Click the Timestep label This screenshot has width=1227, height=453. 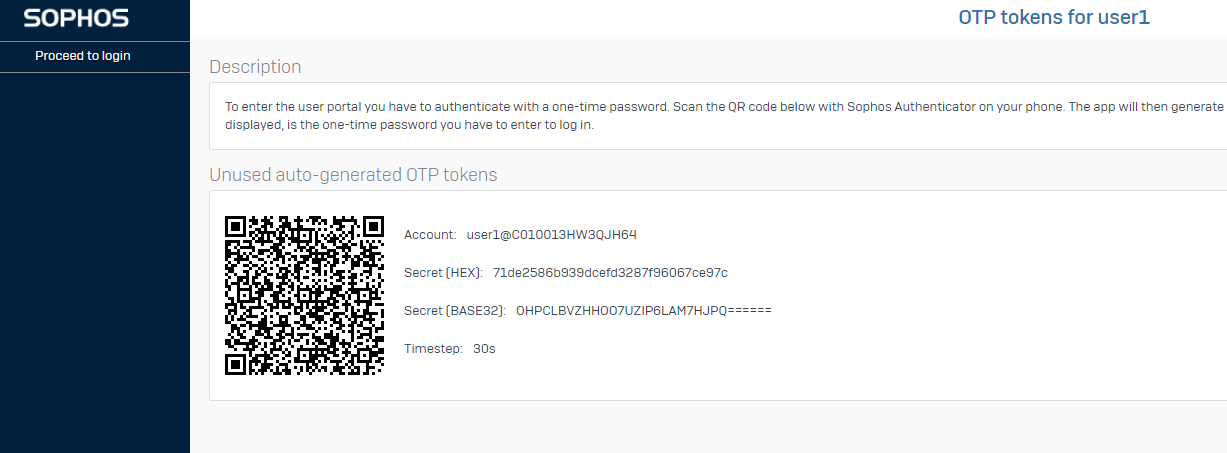coord(433,349)
